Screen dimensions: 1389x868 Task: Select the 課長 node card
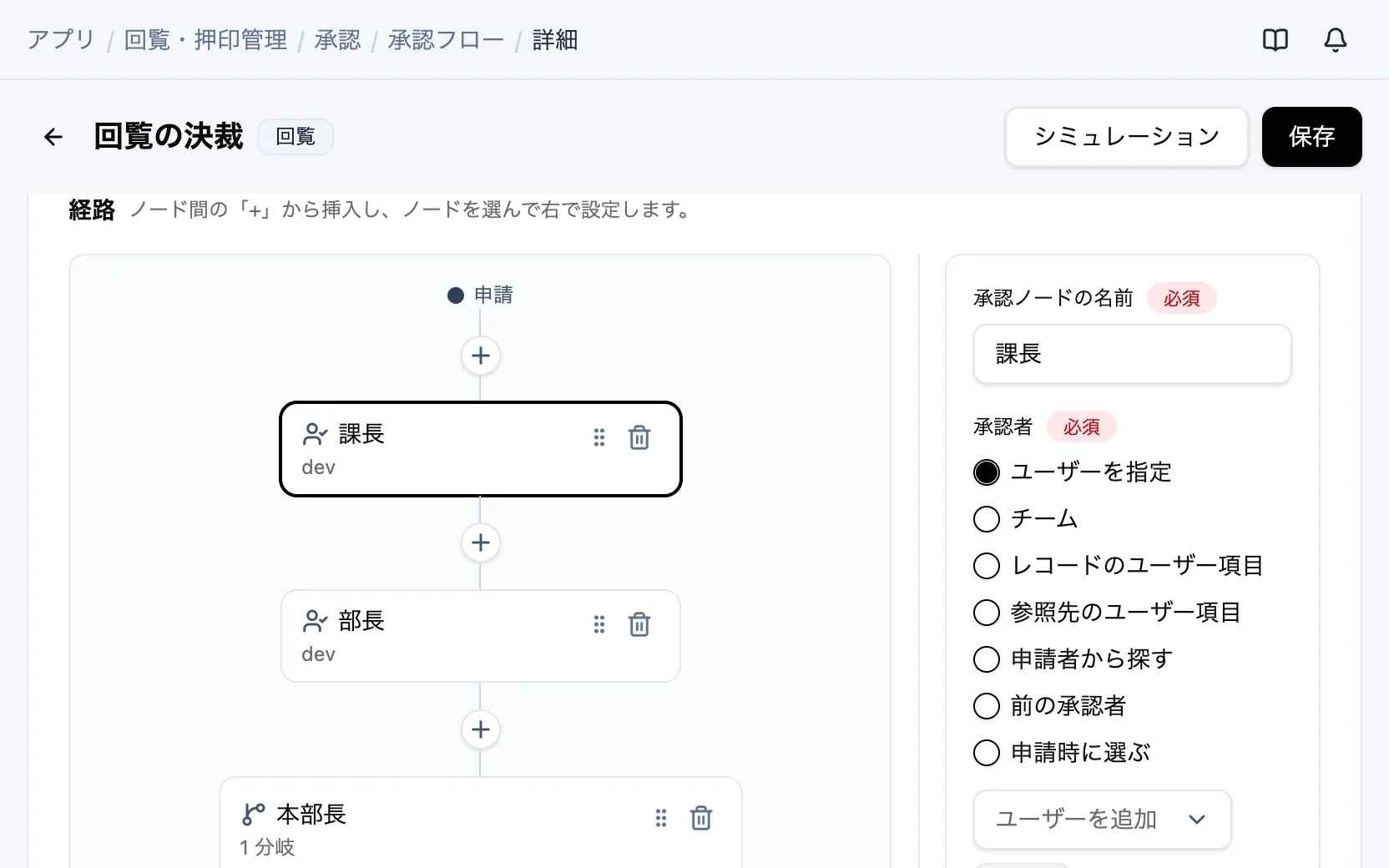(481, 449)
